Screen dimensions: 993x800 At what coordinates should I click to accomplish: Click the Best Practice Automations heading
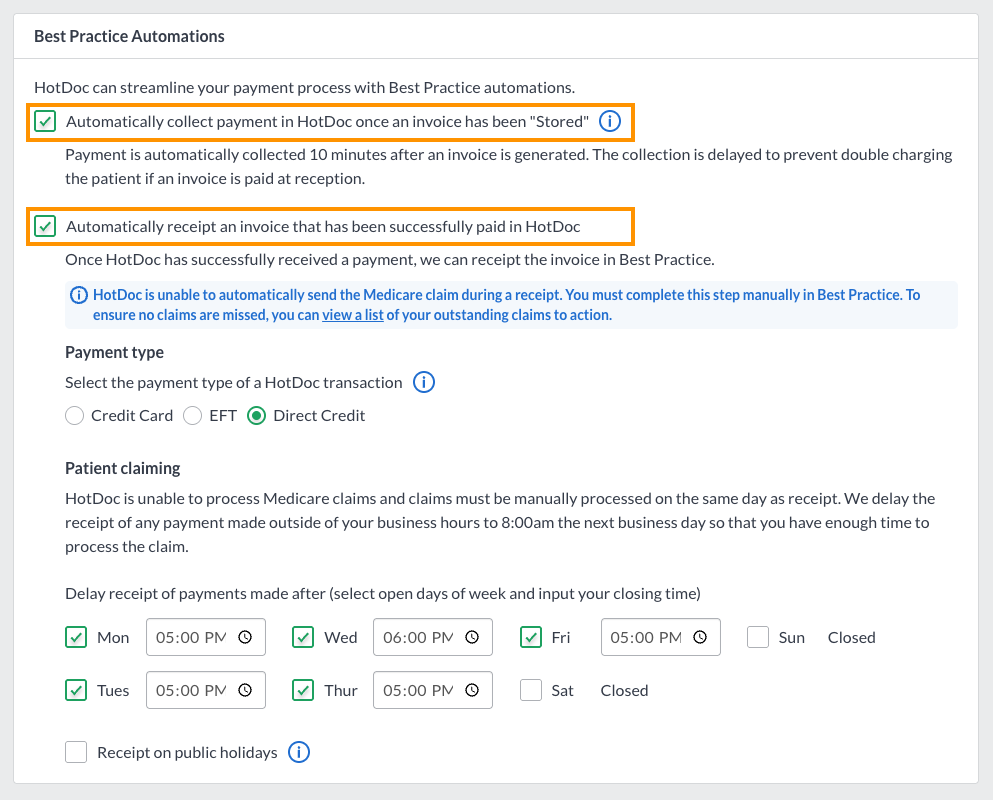click(x=129, y=36)
